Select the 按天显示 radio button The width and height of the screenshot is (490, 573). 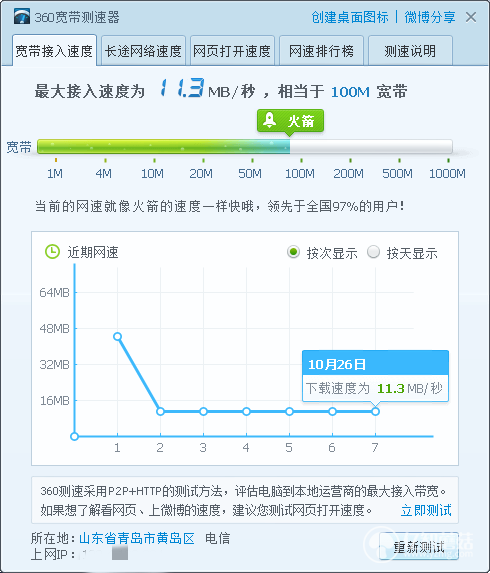tap(373, 252)
